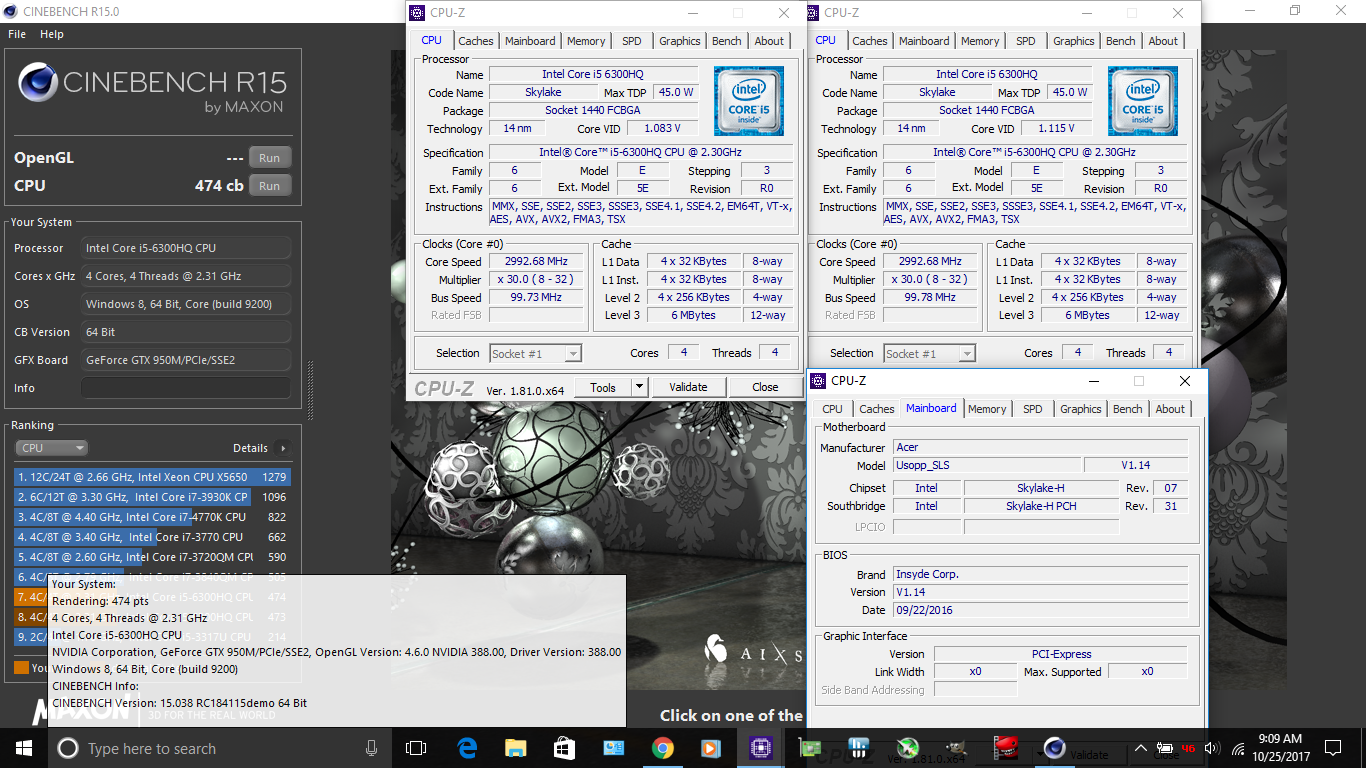1366x768 pixels.
Task: Click Core VID value 1.083 V
Action: pos(662,128)
